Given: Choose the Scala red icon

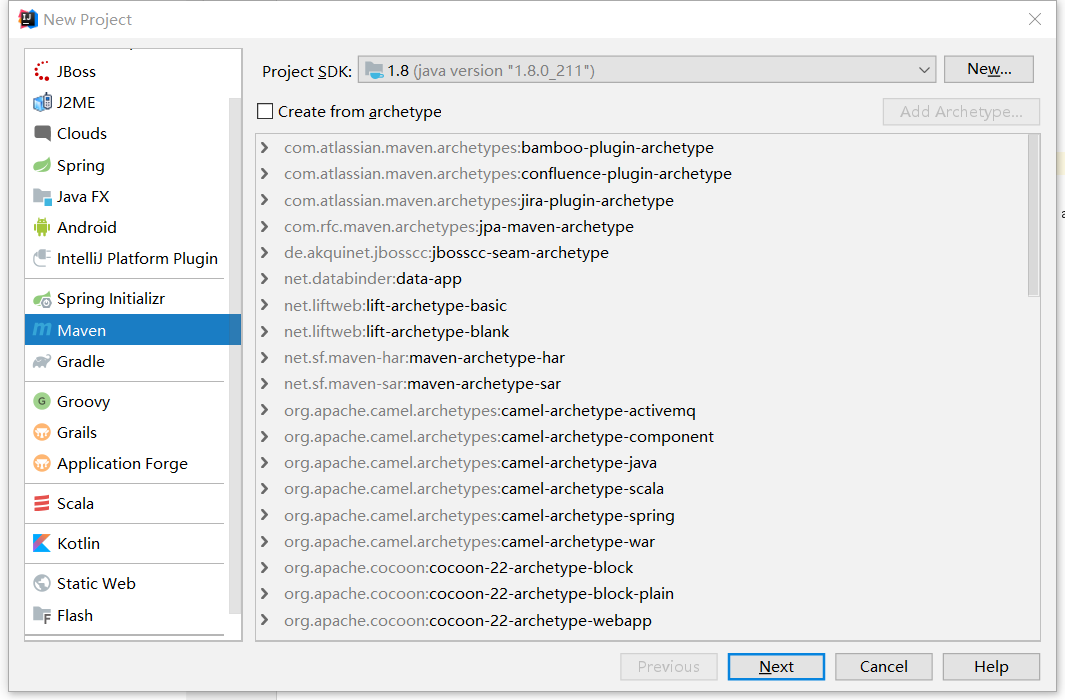Looking at the screenshot, I should (x=42, y=503).
